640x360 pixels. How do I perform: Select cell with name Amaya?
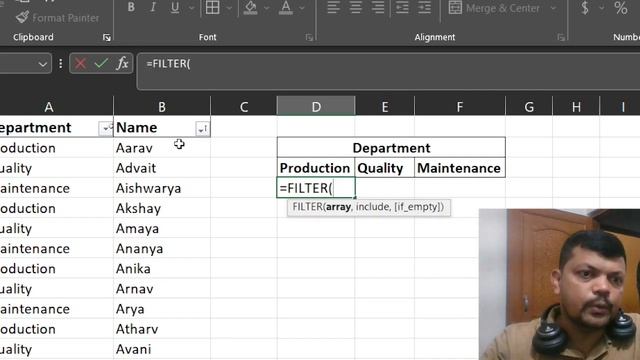162,228
